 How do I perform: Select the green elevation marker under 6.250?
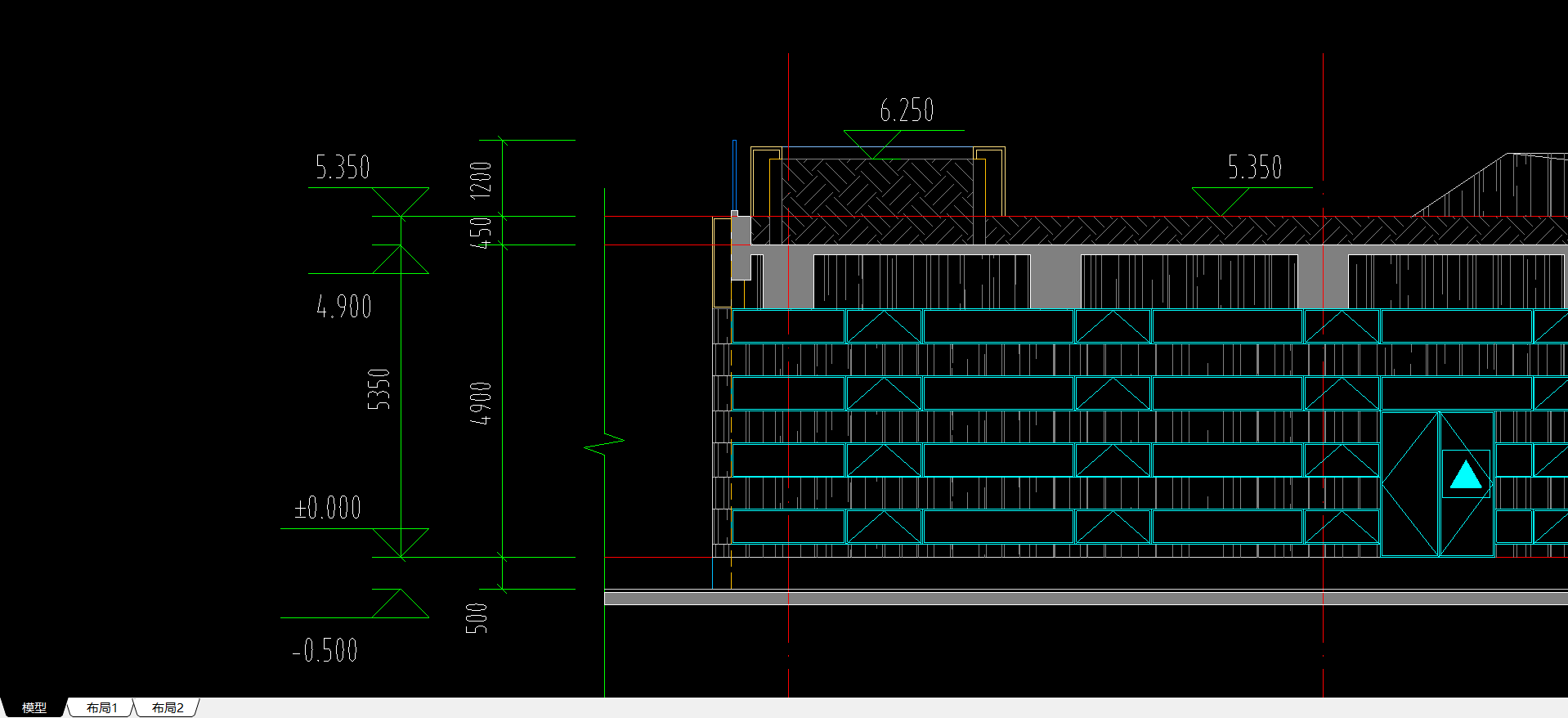(871, 145)
